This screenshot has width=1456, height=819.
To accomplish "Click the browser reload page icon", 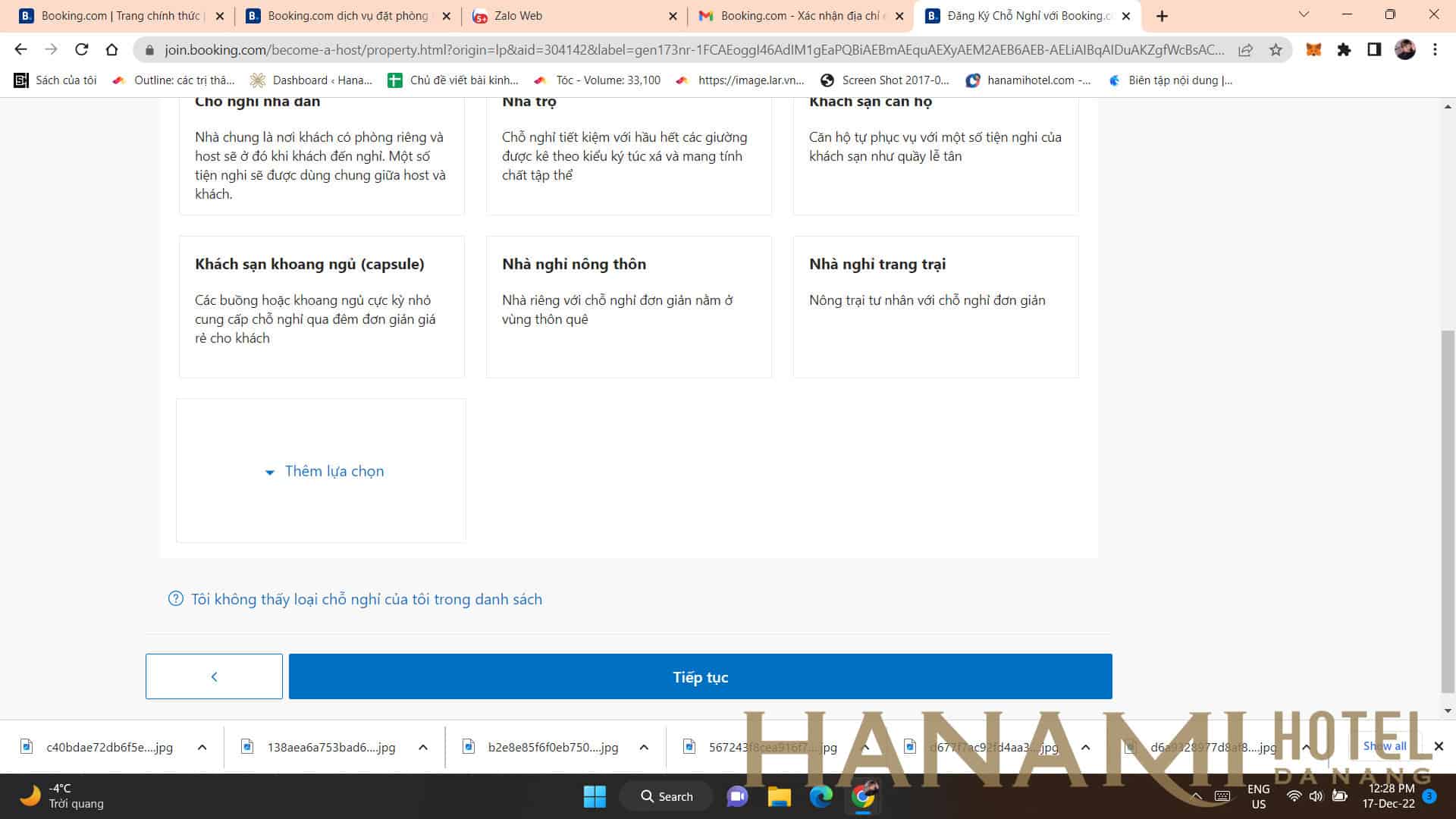I will [x=81, y=50].
